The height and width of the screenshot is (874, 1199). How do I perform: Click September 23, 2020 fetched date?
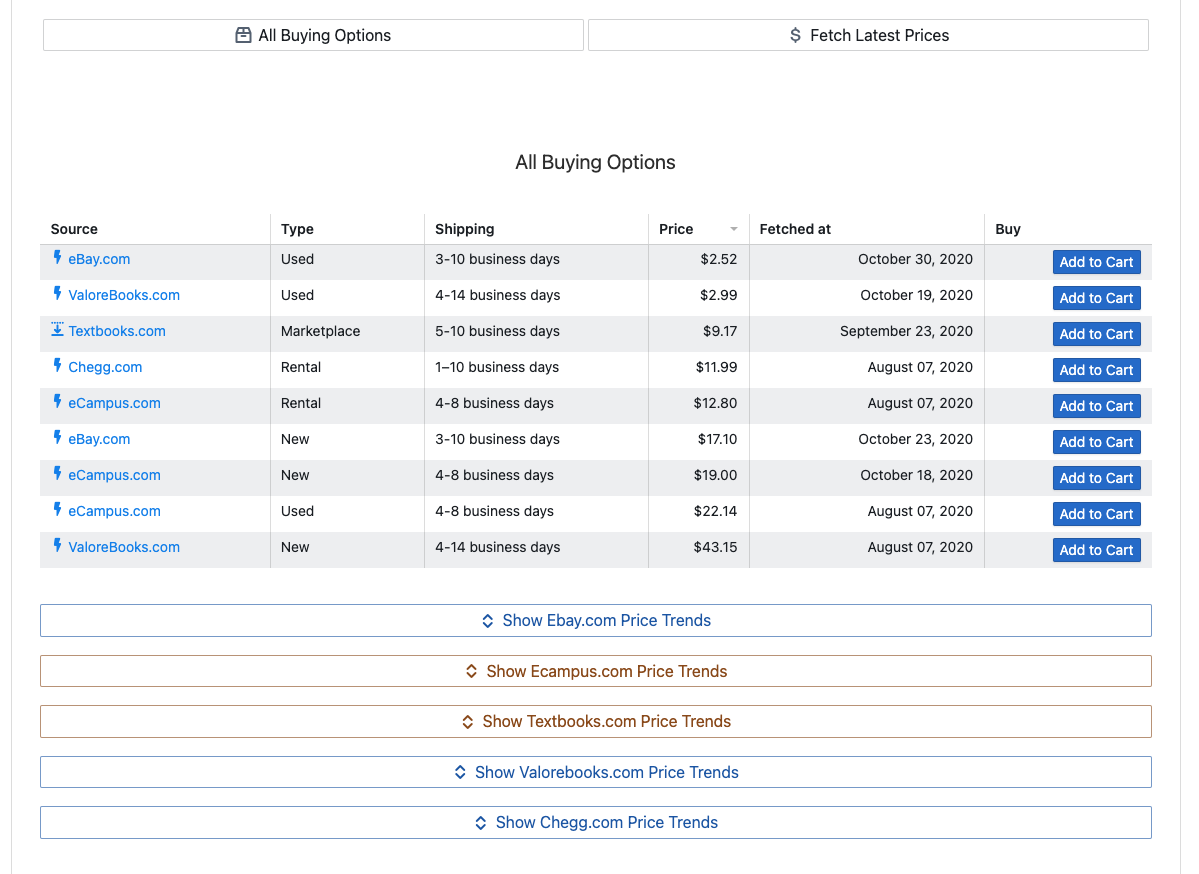906,331
